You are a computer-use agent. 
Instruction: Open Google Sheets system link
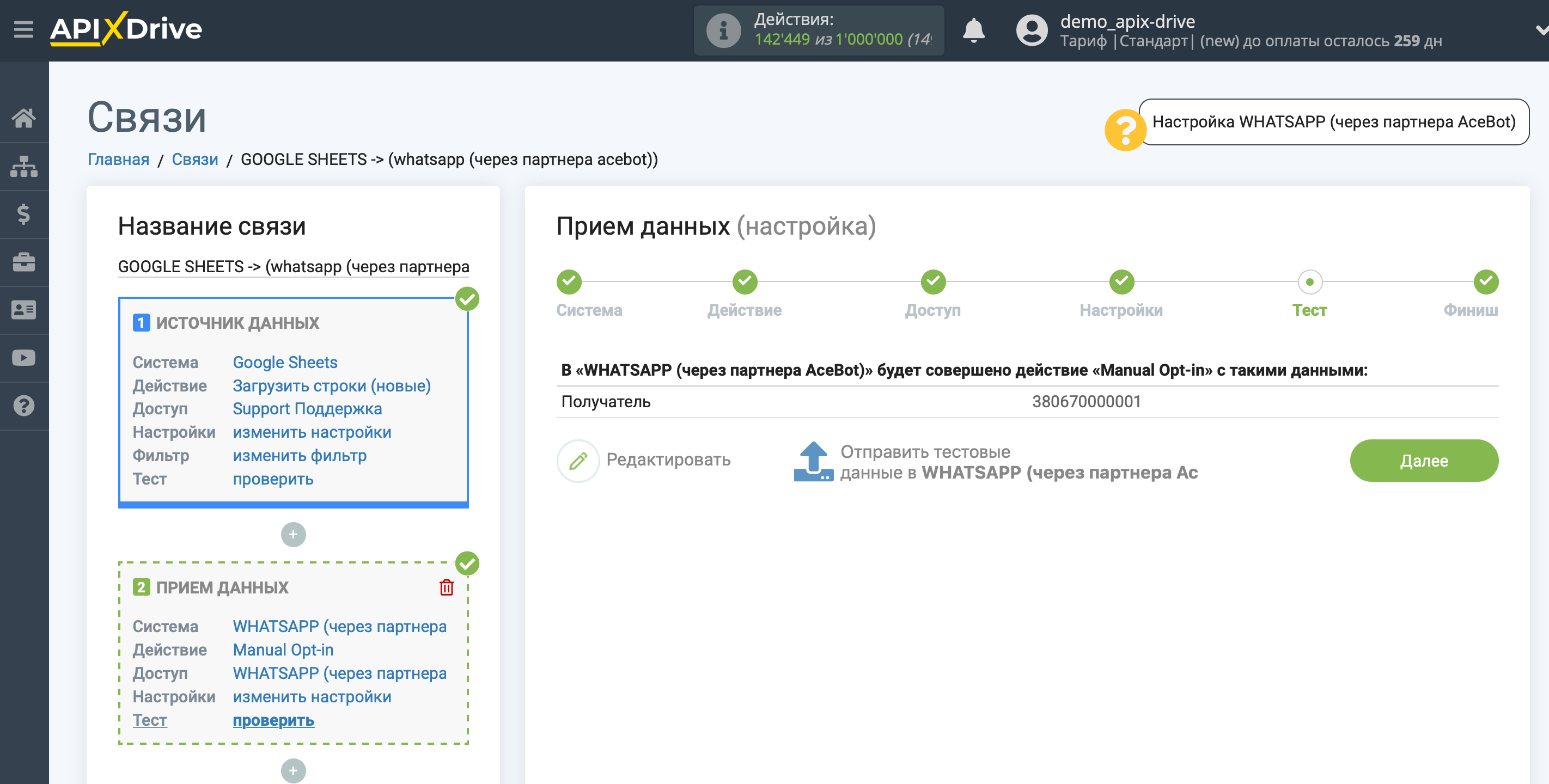(x=285, y=362)
